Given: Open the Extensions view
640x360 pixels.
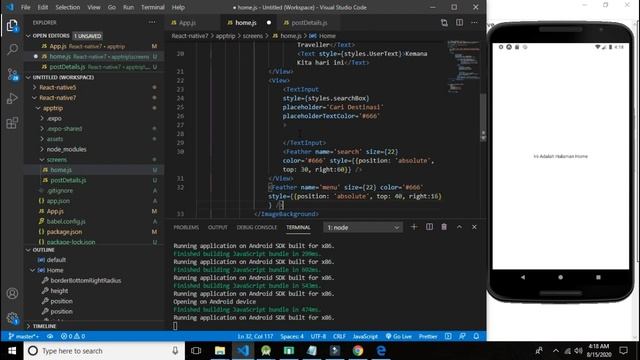Looking at the screenshot, I should (x=12, y=123).
